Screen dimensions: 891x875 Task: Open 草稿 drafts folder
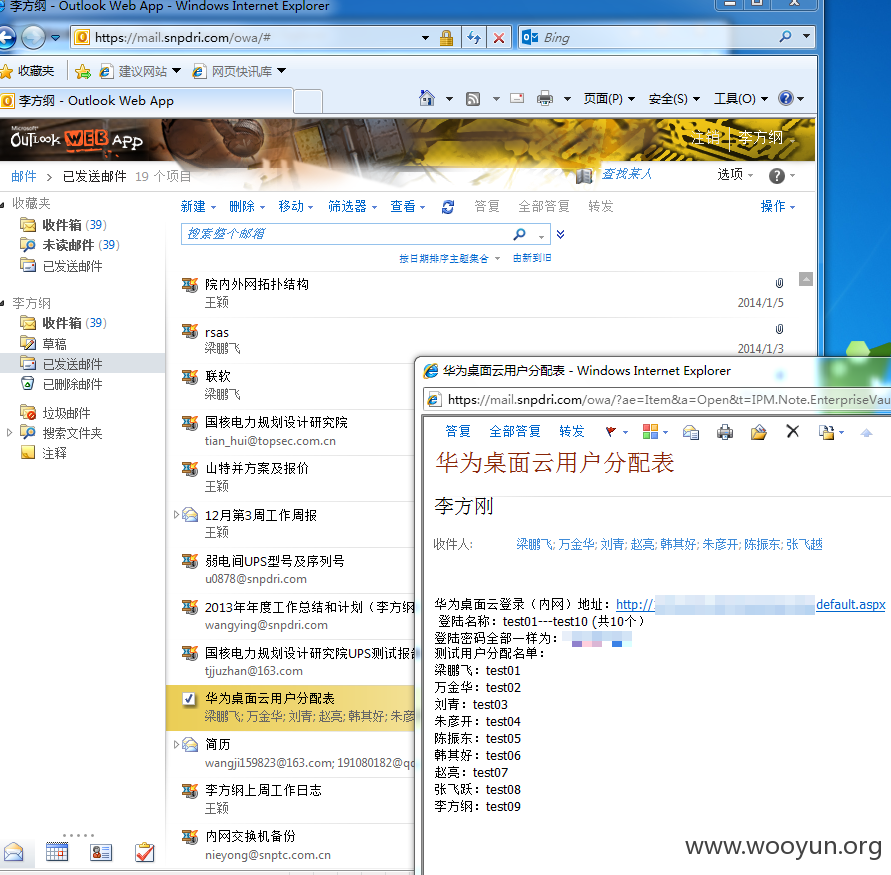(x=54, y=344)
